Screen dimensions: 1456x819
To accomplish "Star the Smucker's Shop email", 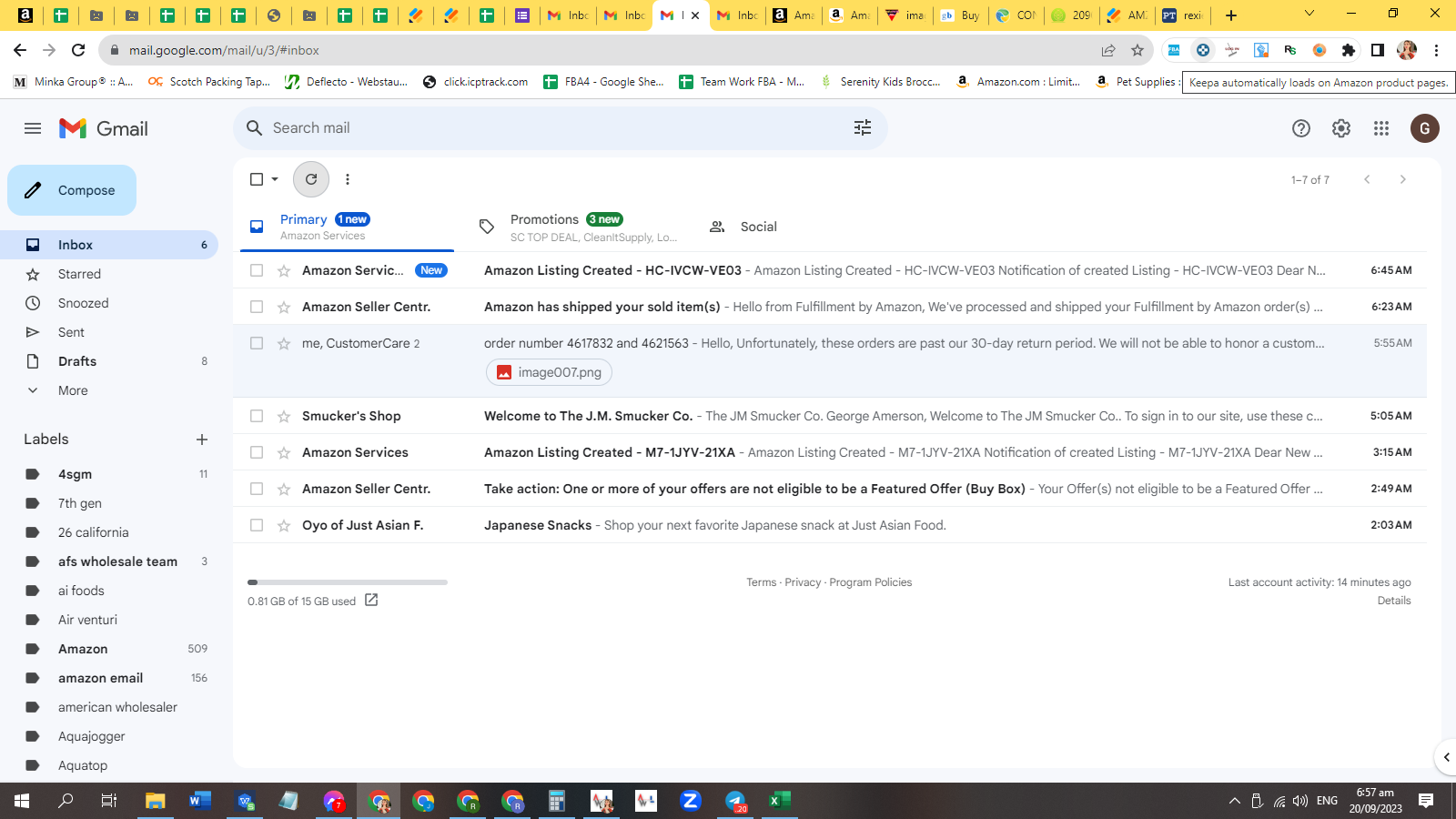I will [284, 416].
